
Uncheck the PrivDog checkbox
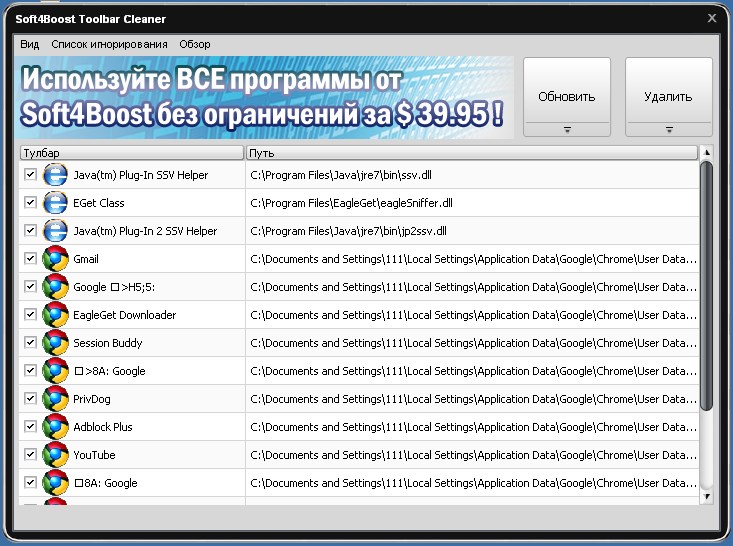pyautogui.click(x=30, y=399)
